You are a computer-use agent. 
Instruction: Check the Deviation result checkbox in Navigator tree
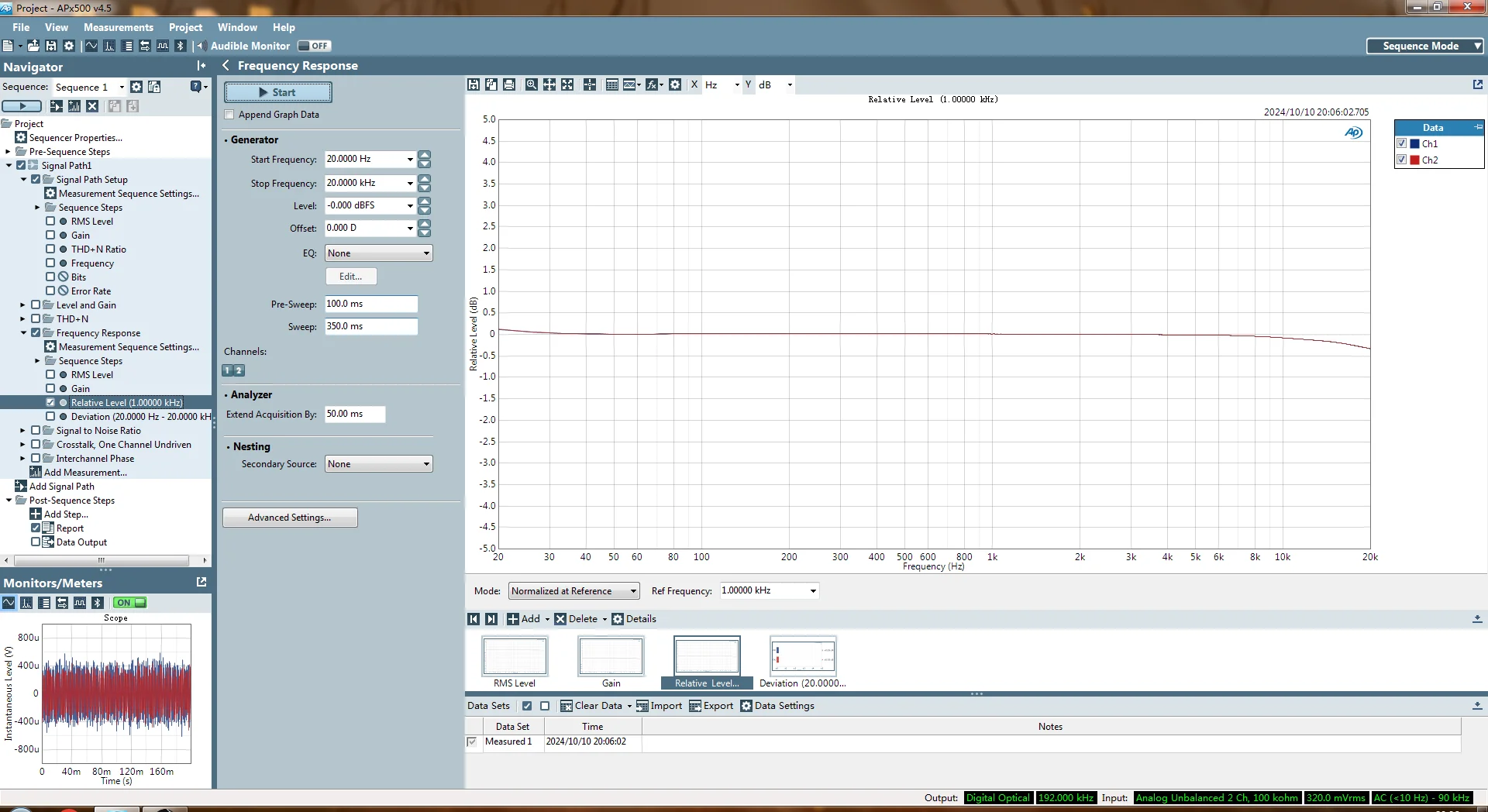tap(50, 416)
